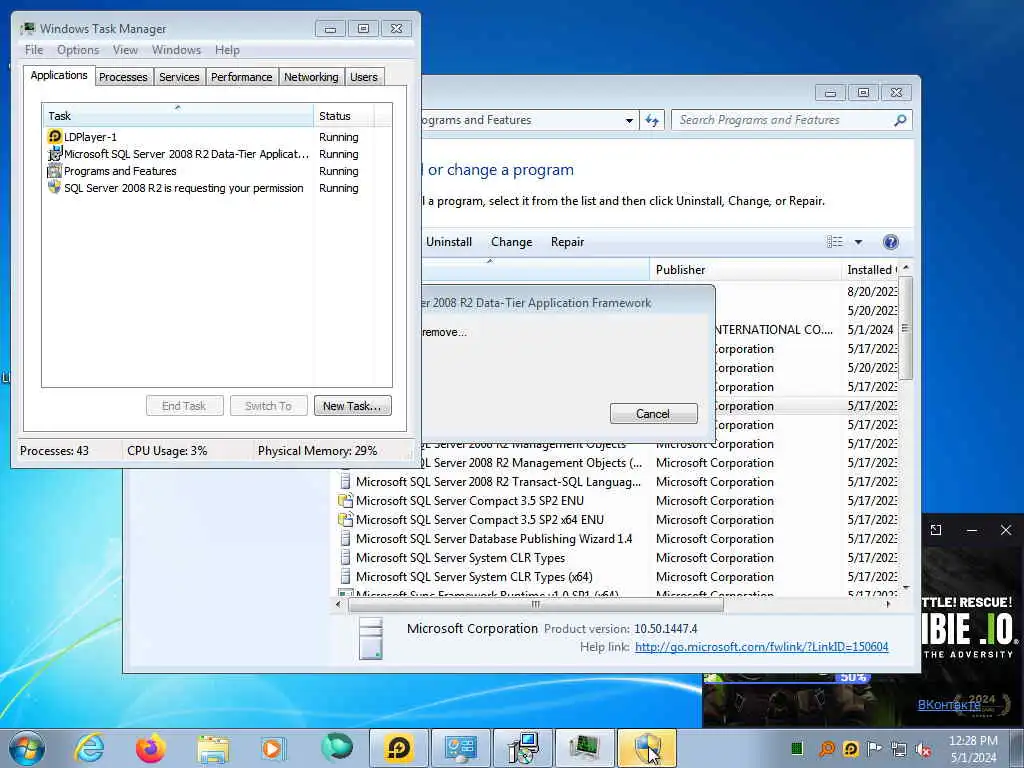Click Repair in Programs and Features toolbar
This screenshot has width=1024, height=768.
tap(567, 242)
